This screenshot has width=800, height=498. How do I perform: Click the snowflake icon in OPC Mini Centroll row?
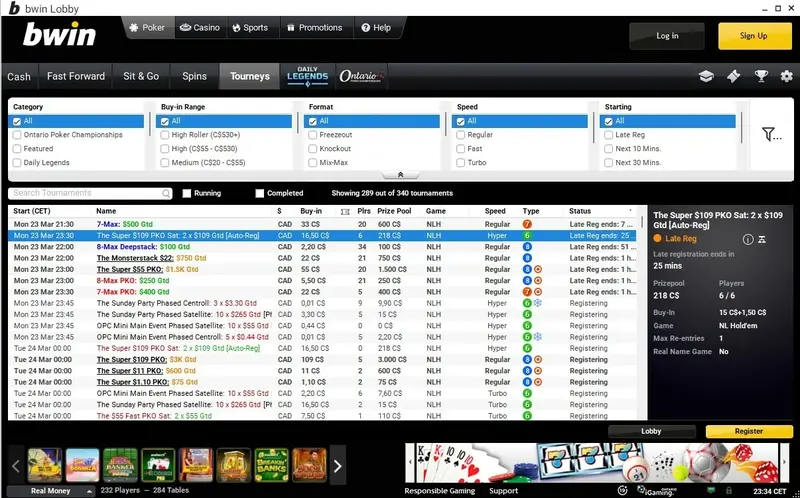tap(538, 337)
